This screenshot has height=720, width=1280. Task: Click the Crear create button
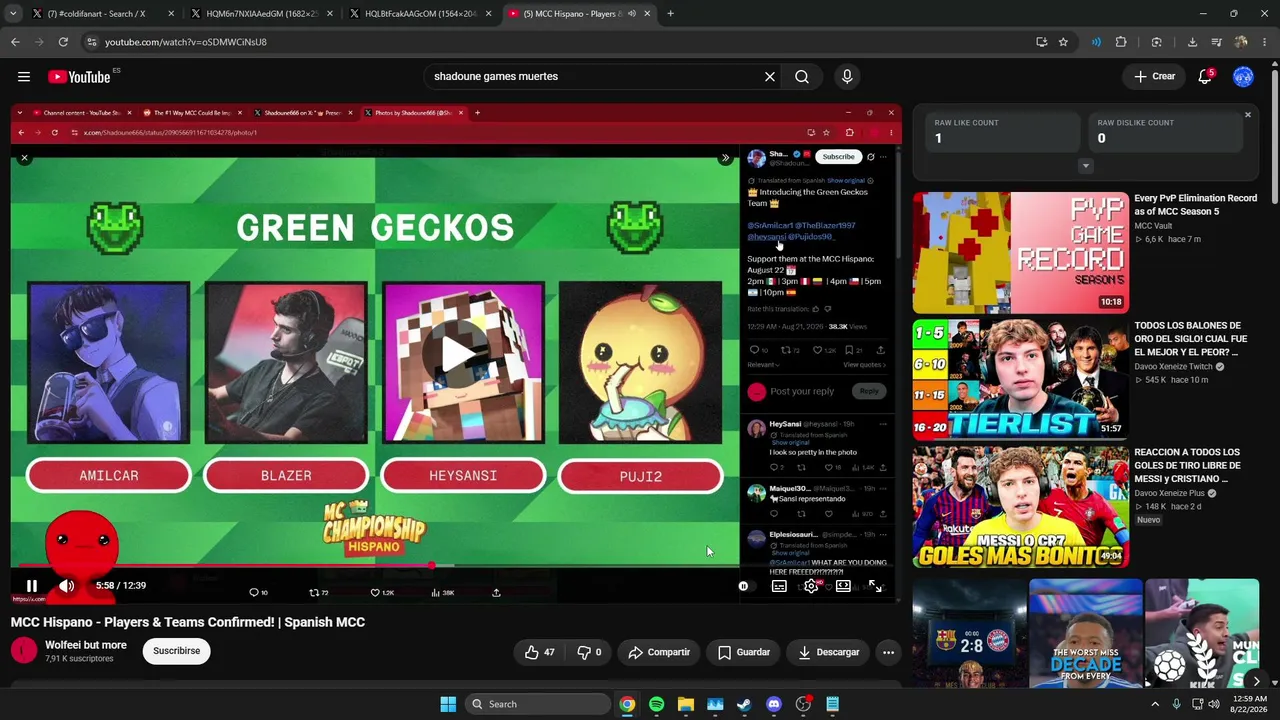click(x=1154, y=77)
